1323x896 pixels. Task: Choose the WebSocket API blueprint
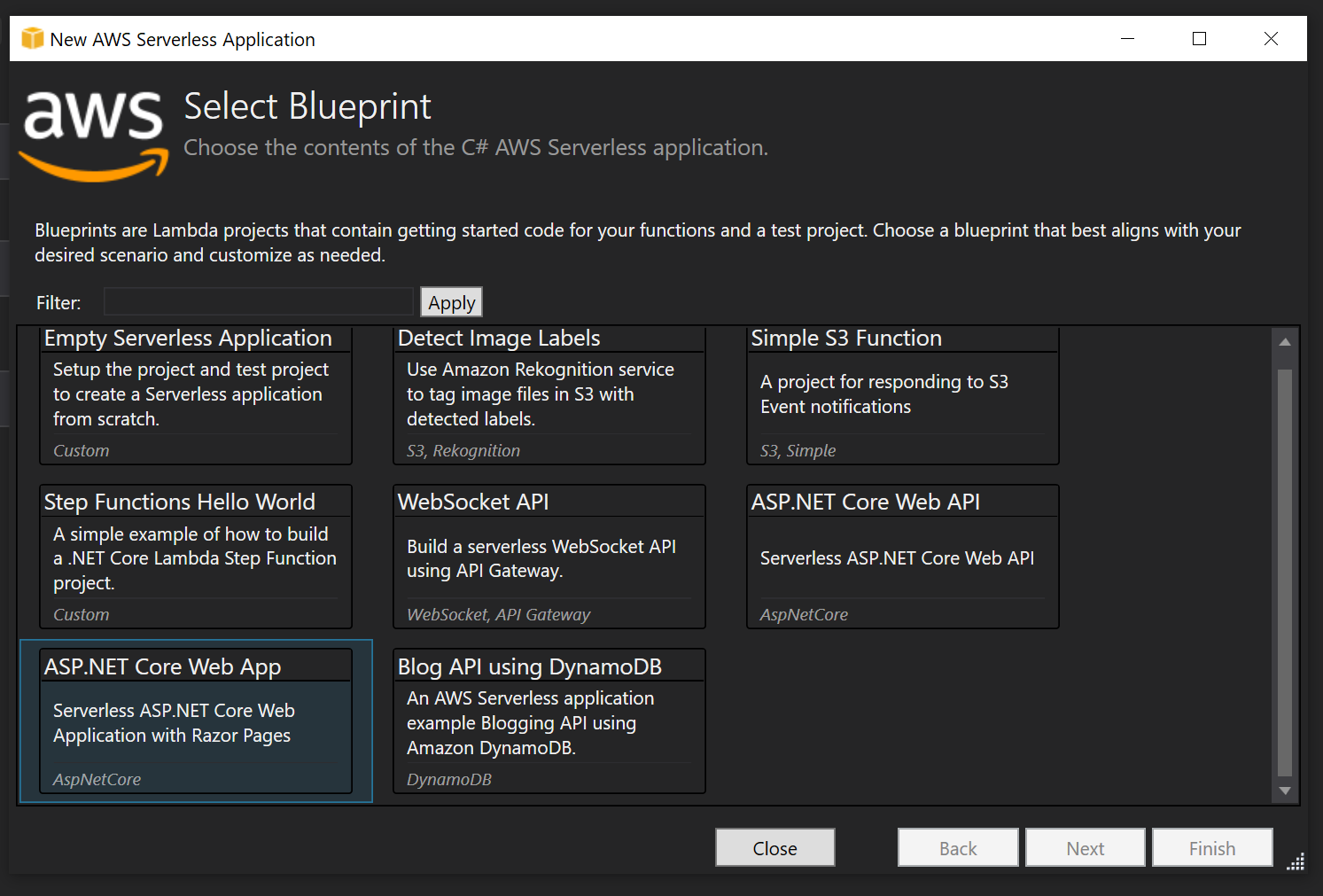549,557
